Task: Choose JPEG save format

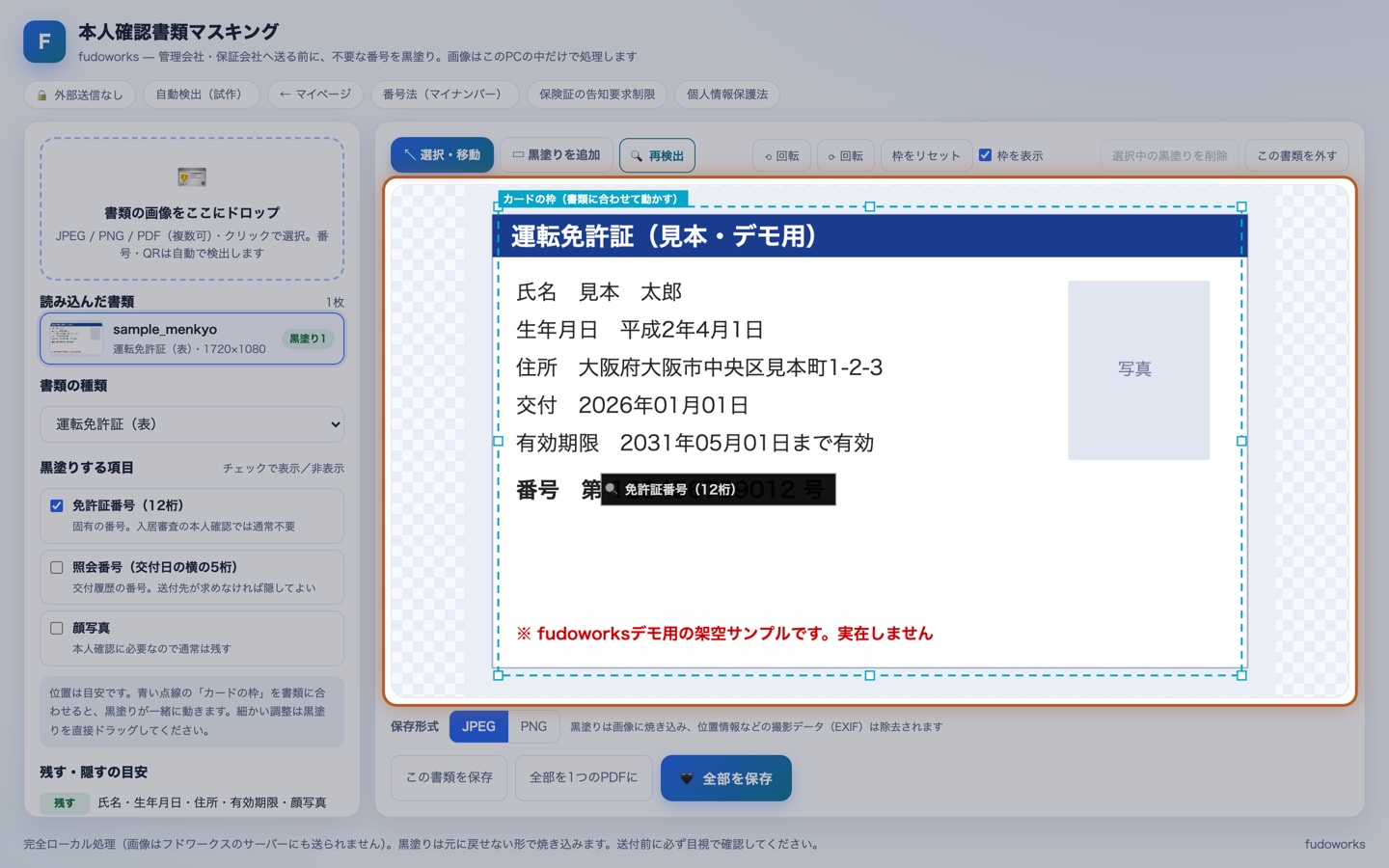Action: 478,726
